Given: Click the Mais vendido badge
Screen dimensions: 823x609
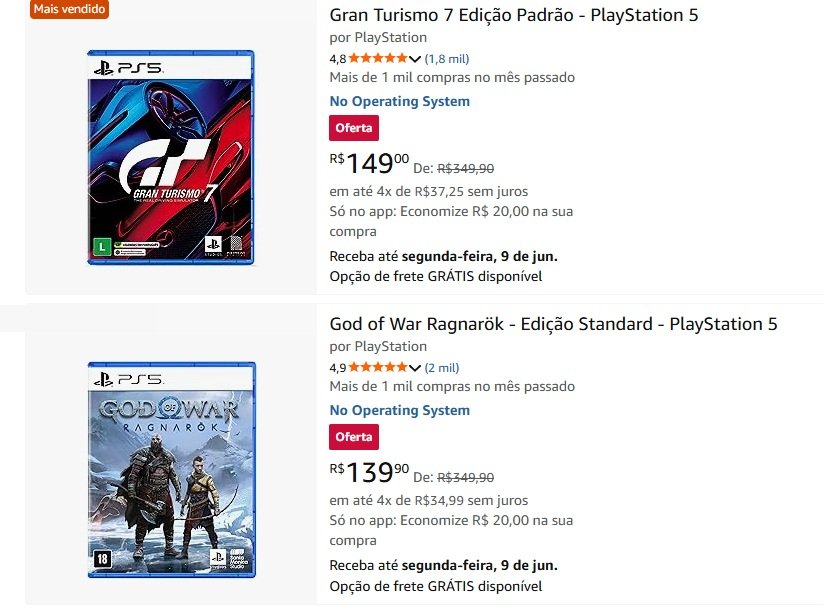Looking at the screenshot, I should click(x=69, y=9).
